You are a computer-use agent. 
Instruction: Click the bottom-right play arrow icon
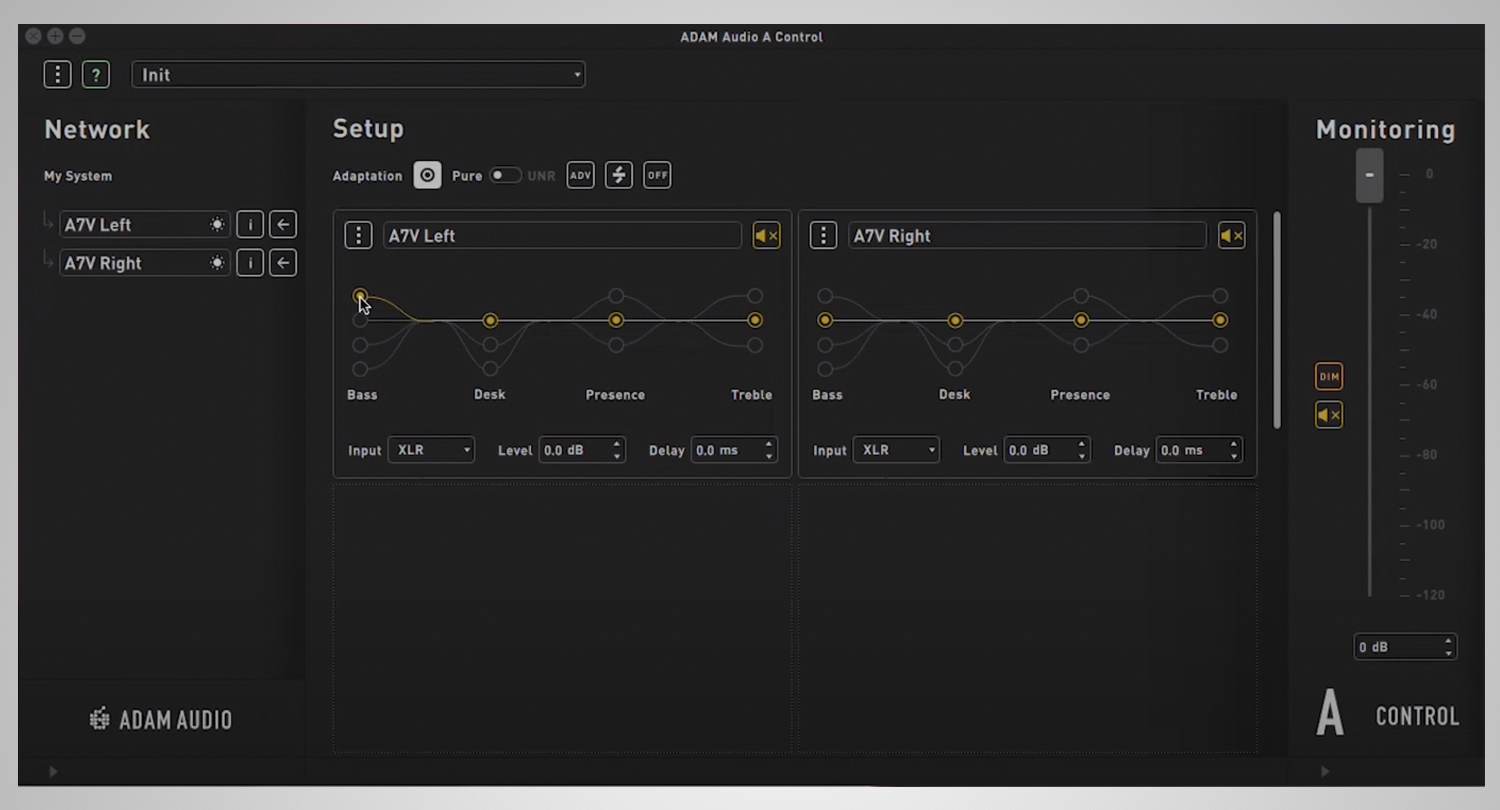click(x=1325, y=771)
